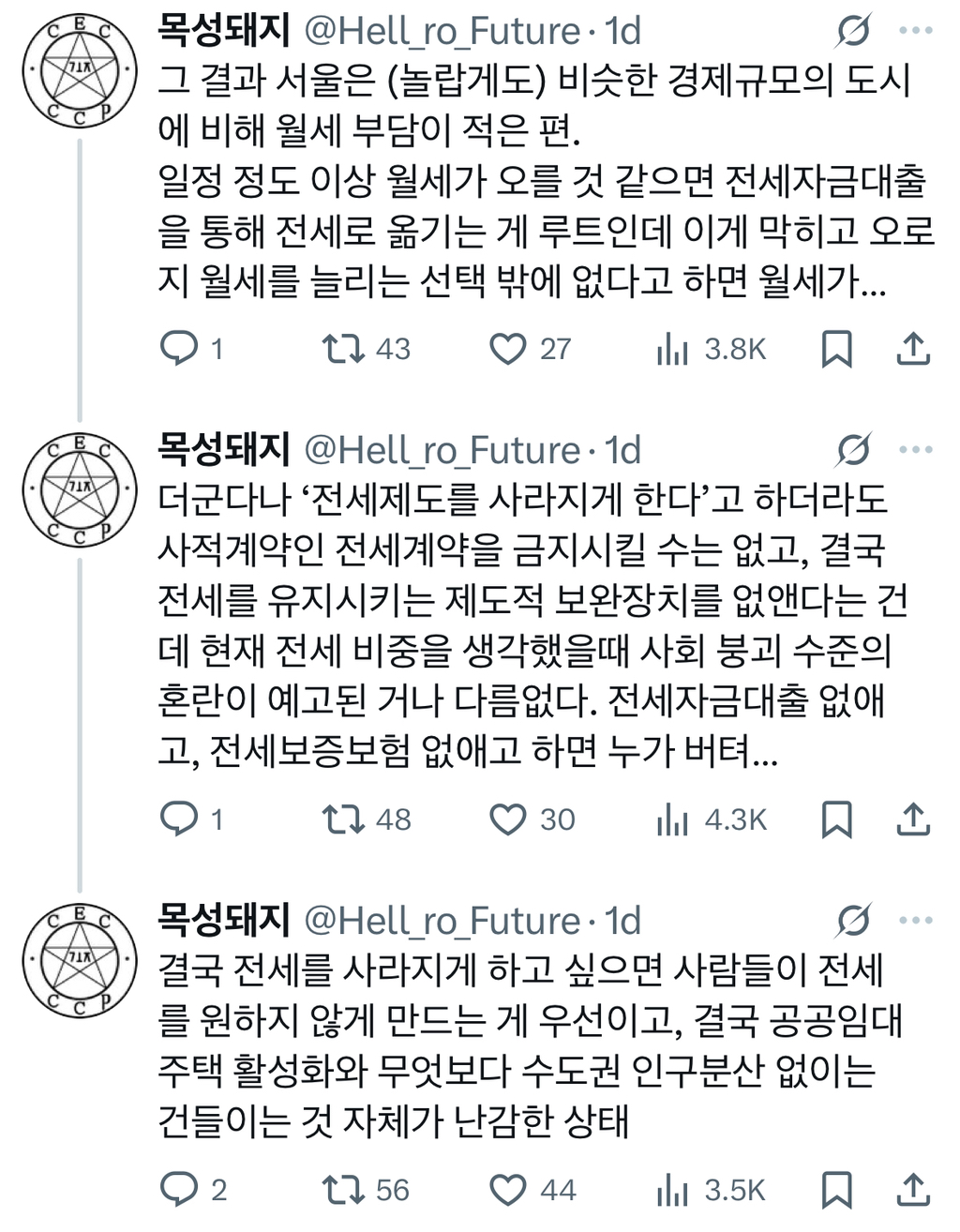This screenshot has height=1232, width=960.
Task: Share the tweet with 3.8K views
Action: click(x=913, y=349)
